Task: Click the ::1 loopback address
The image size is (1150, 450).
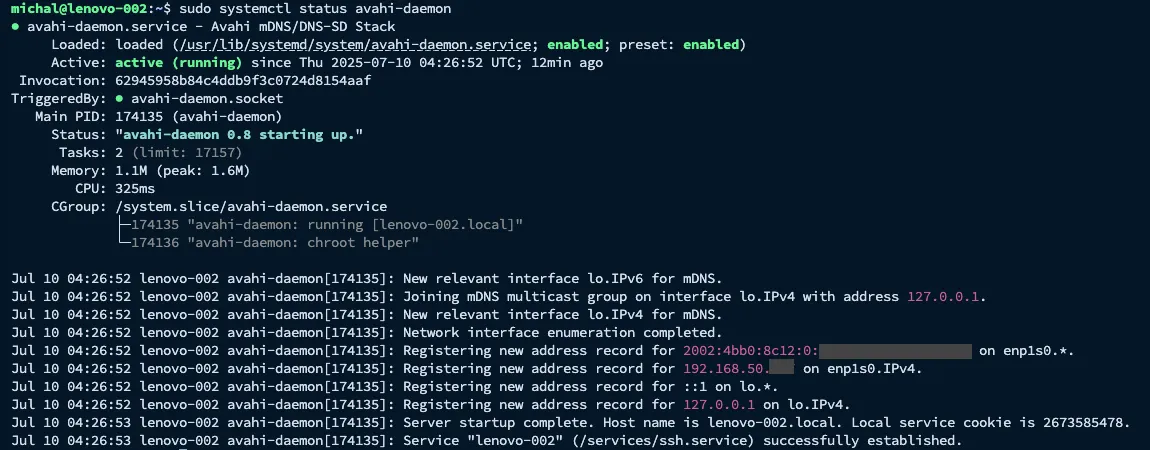Action: point(694,387)
